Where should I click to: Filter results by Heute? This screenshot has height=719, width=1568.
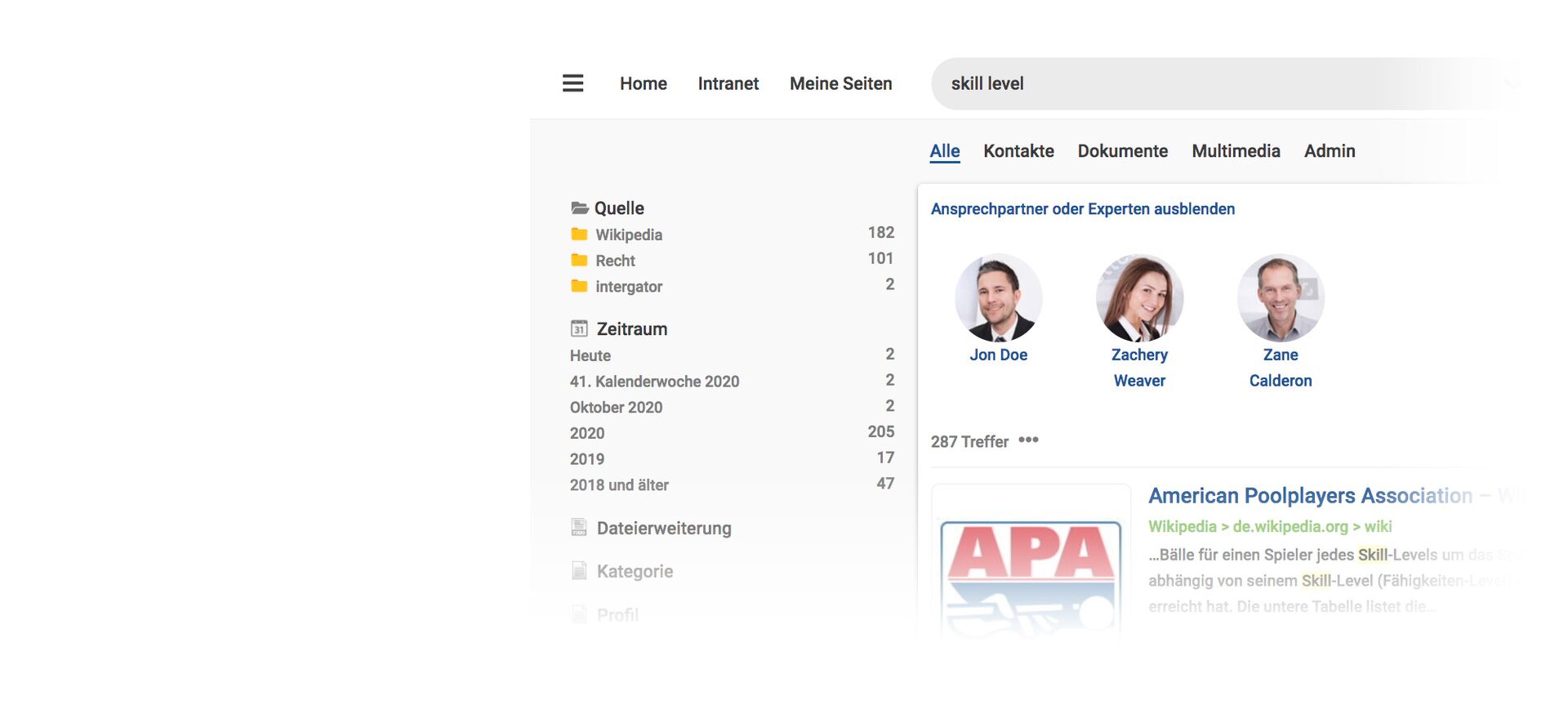click(x=590, y=355)
